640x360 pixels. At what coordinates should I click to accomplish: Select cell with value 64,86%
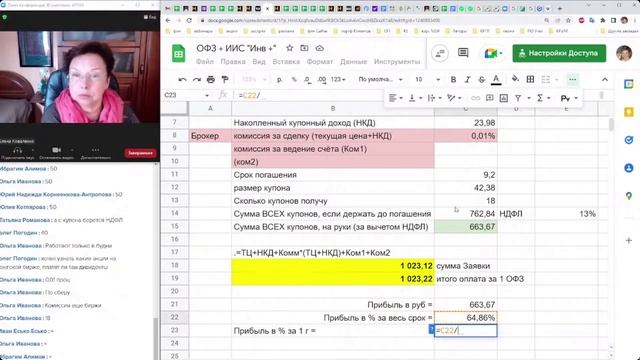466,318
